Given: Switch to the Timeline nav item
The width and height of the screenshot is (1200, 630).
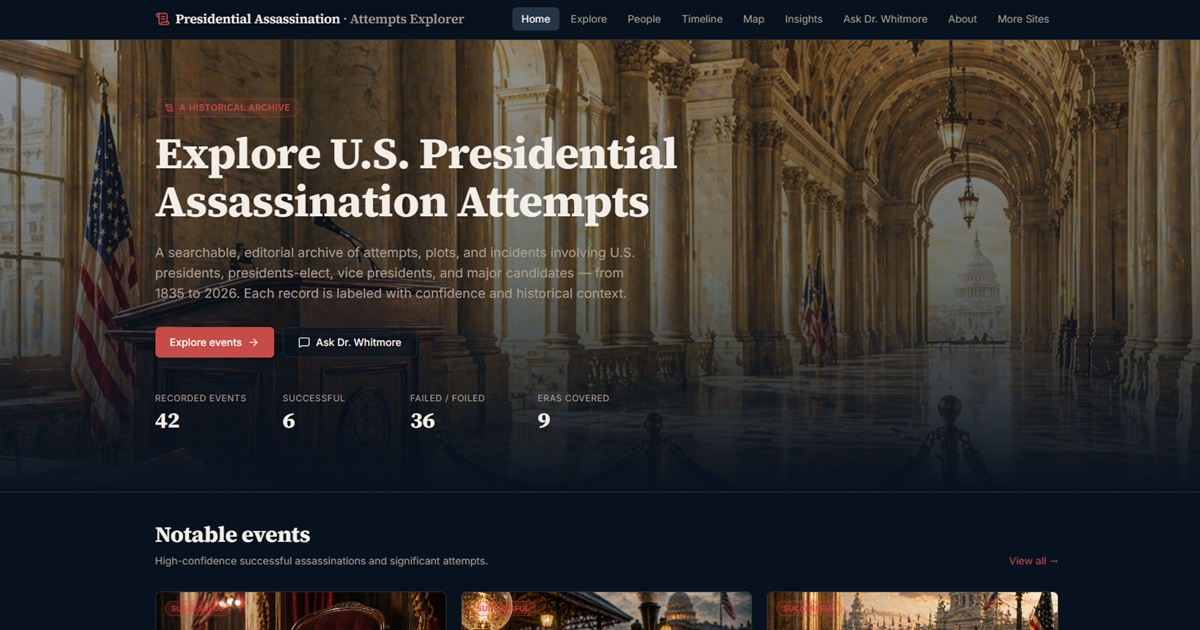Looking at the screenshot, I should [702, 19].
